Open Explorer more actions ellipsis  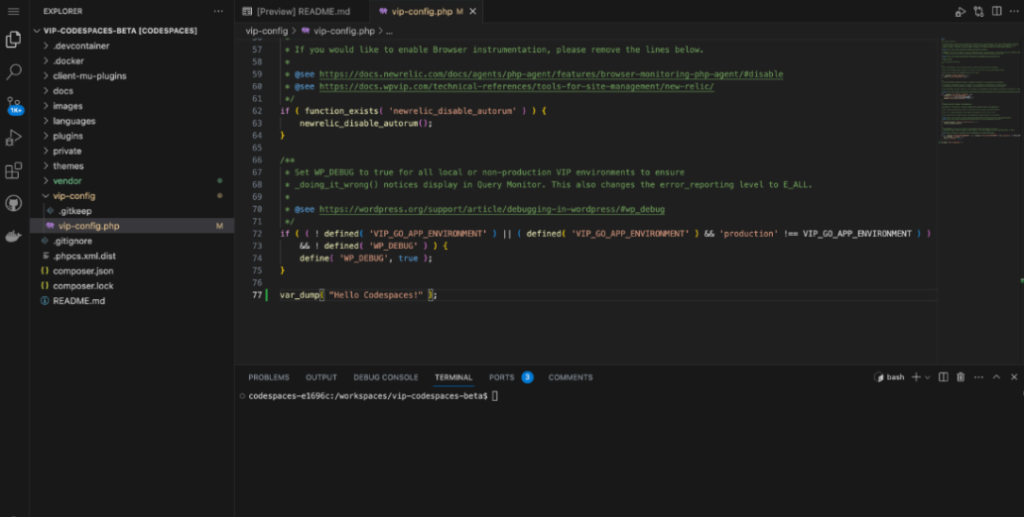pos(218,11)
